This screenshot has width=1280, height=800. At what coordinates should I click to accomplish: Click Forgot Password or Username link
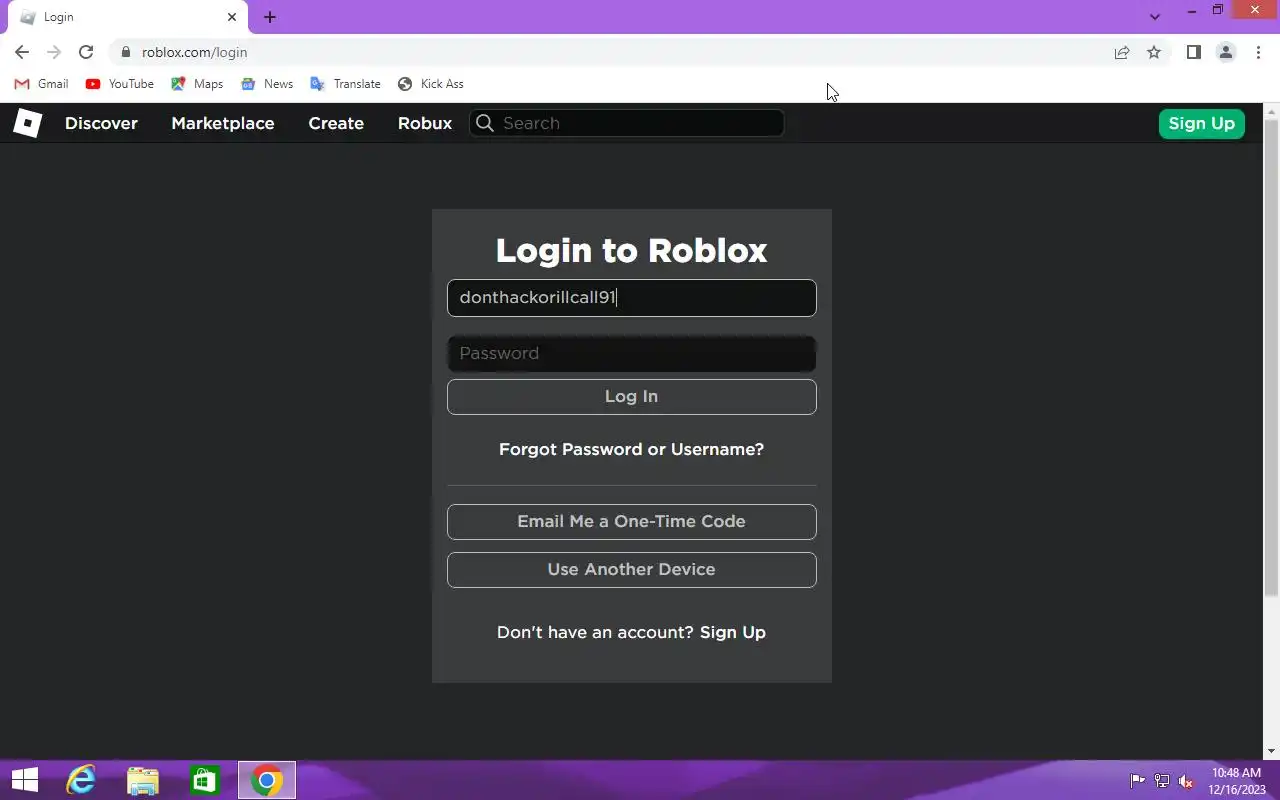[631, 449]
